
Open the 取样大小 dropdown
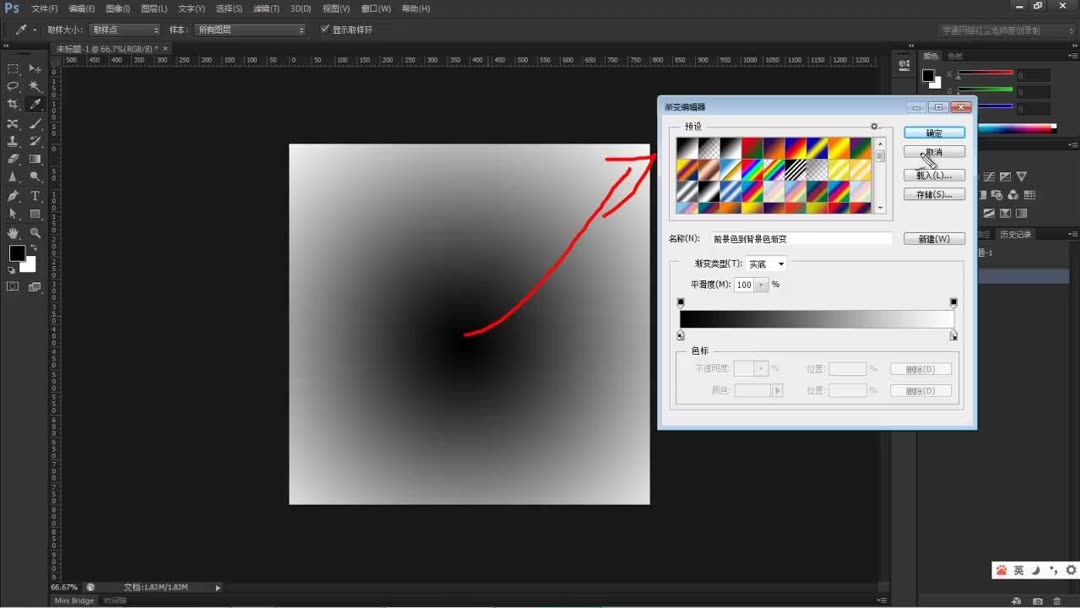click(125, 29)
